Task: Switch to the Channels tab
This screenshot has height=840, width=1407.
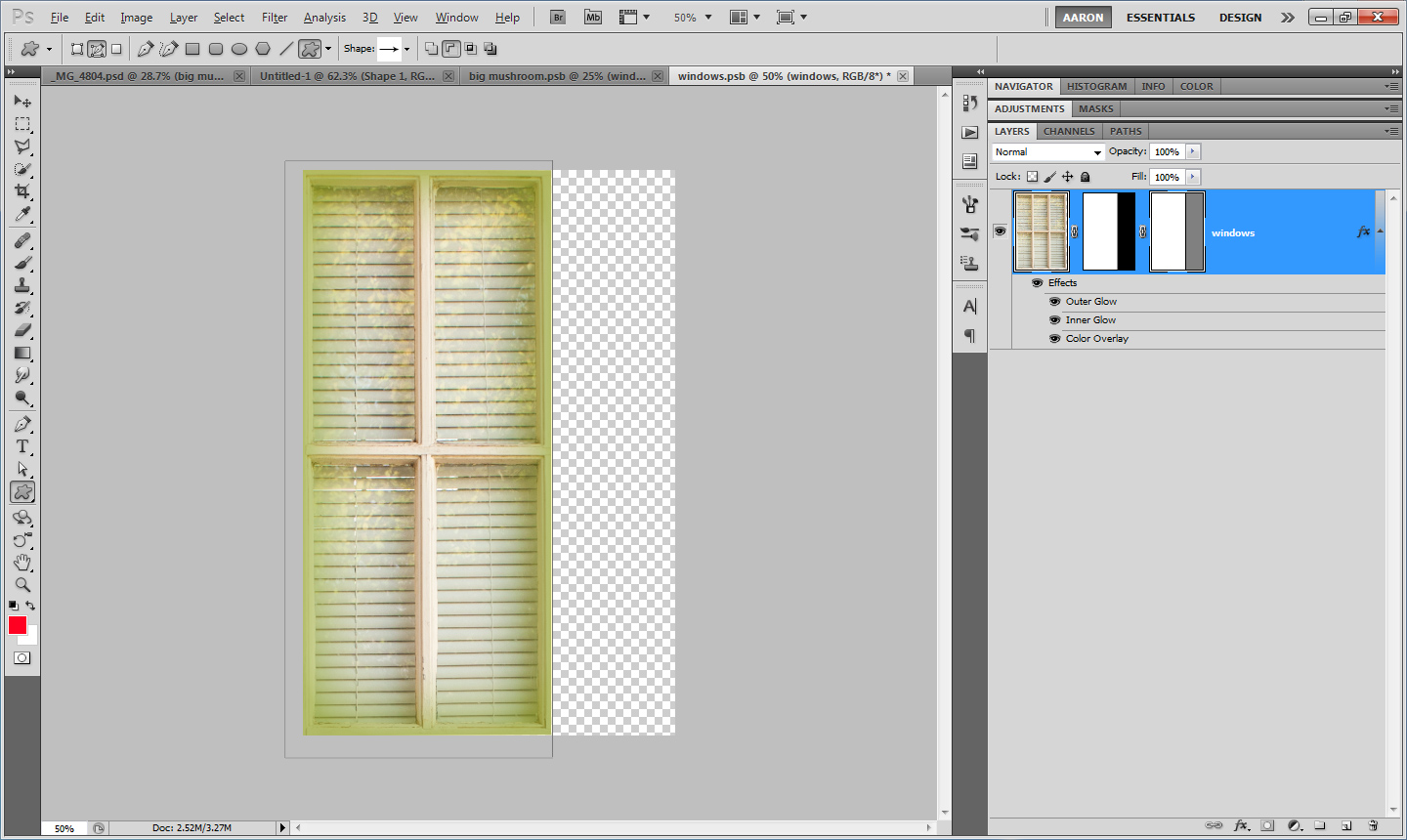Action: [1068, 131]
